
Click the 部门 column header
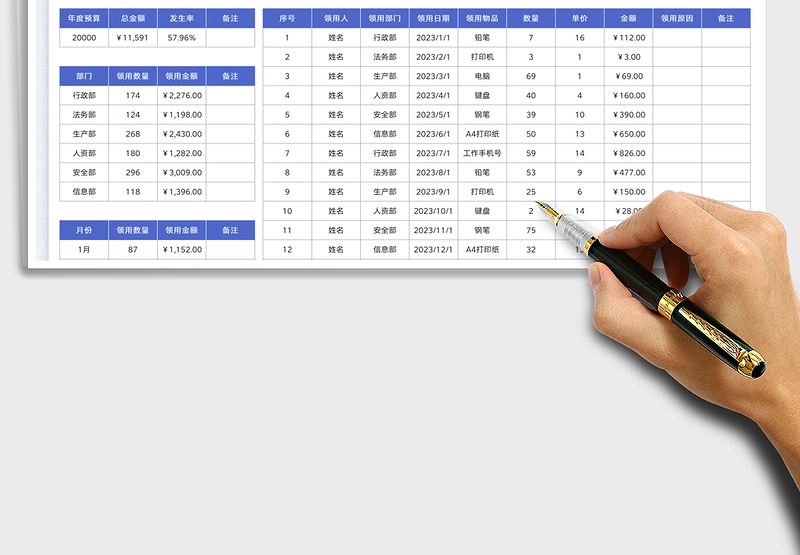click(x=84, y=76)
